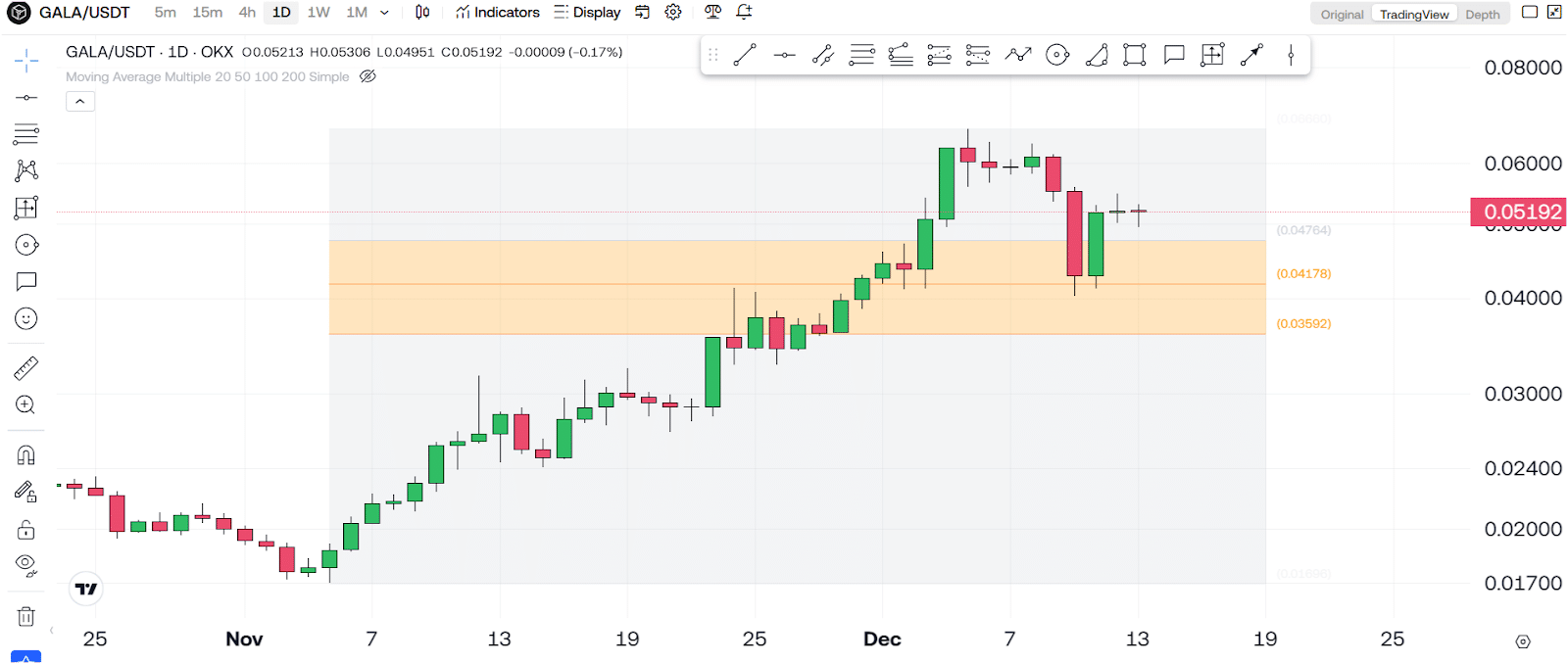Pick the price range tool in floating toolbar
The width and height of the screenshot is (1568, 664).
pyautogui.click(x=1212, y=55)
